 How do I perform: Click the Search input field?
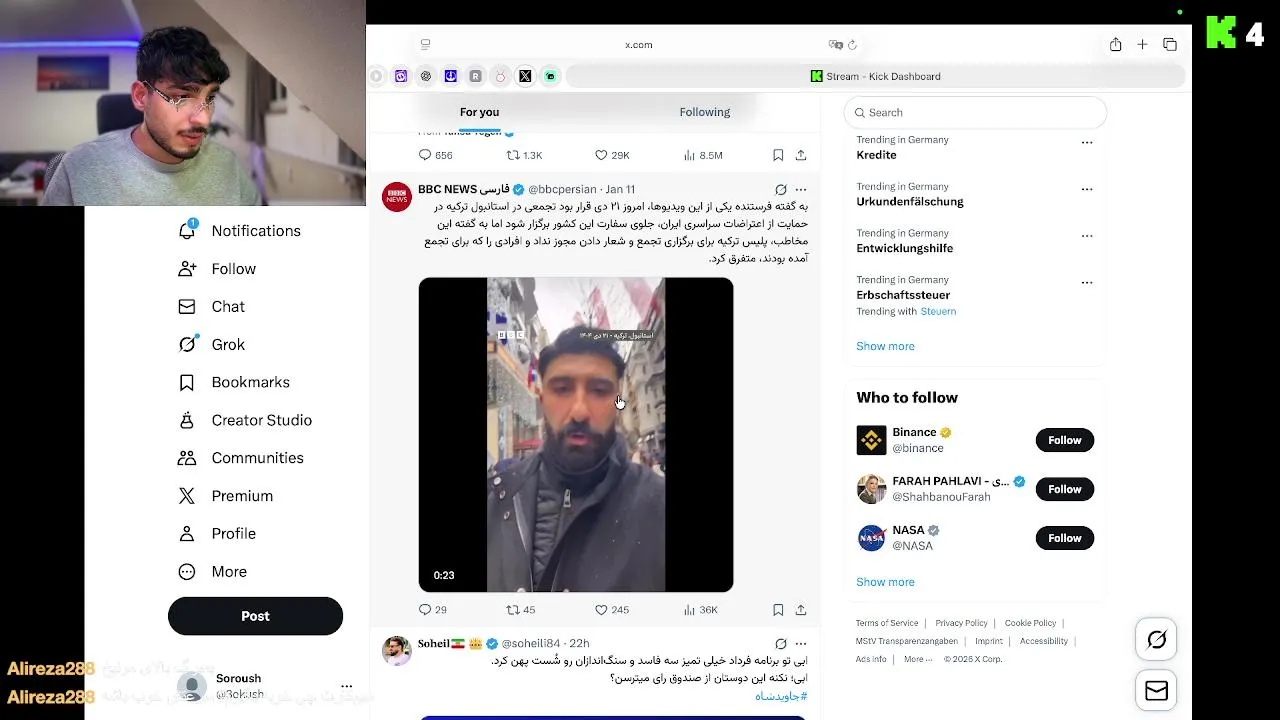tap(975, 113)
